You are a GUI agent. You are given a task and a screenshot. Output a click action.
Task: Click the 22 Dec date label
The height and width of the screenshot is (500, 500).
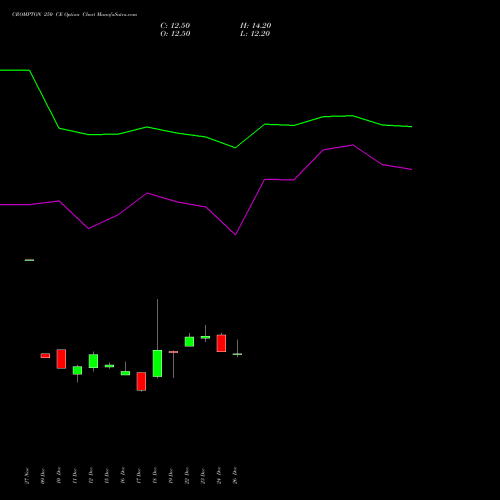[187, 476]
